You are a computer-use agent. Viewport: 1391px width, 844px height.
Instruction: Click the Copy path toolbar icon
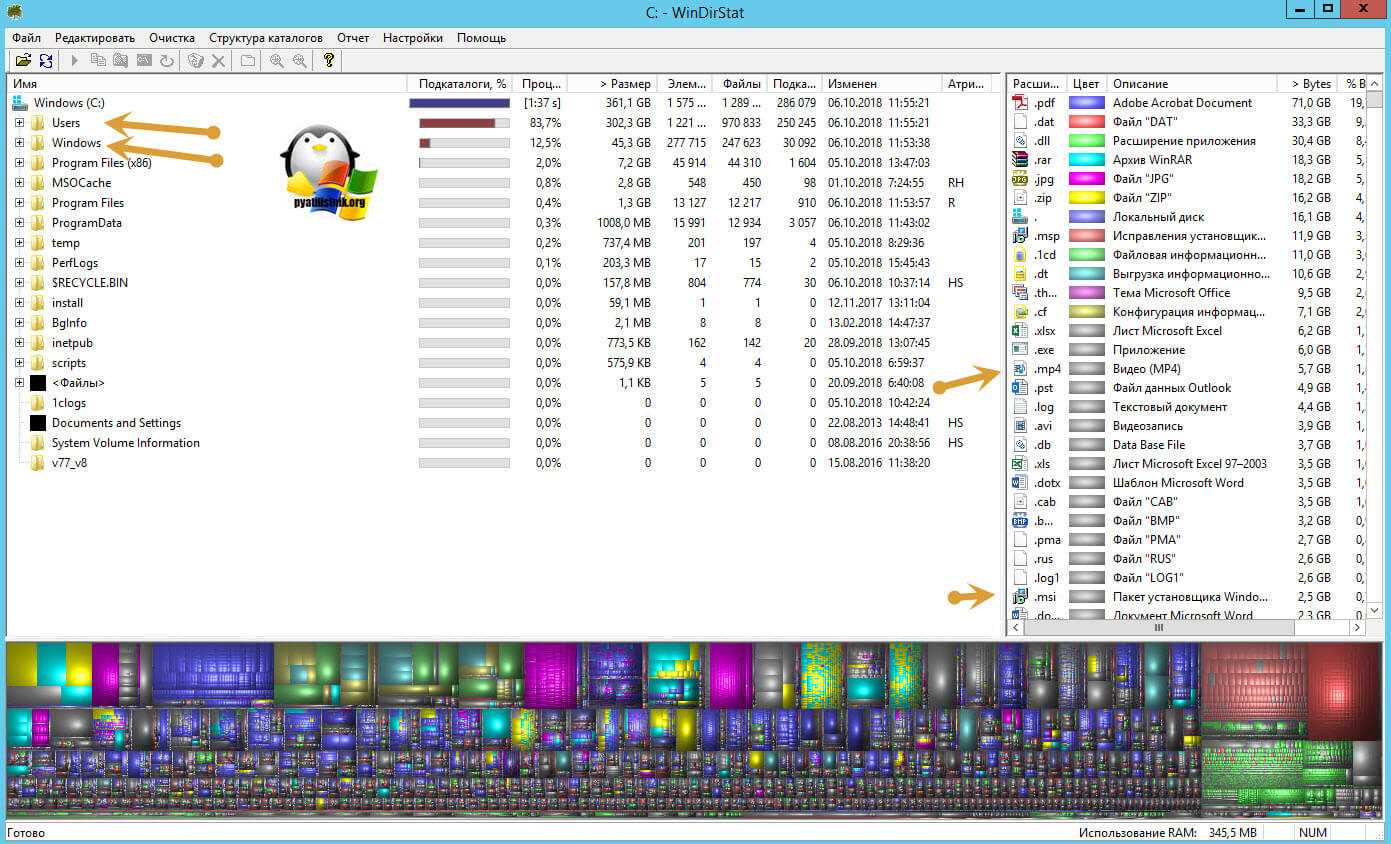click(98, 61)
